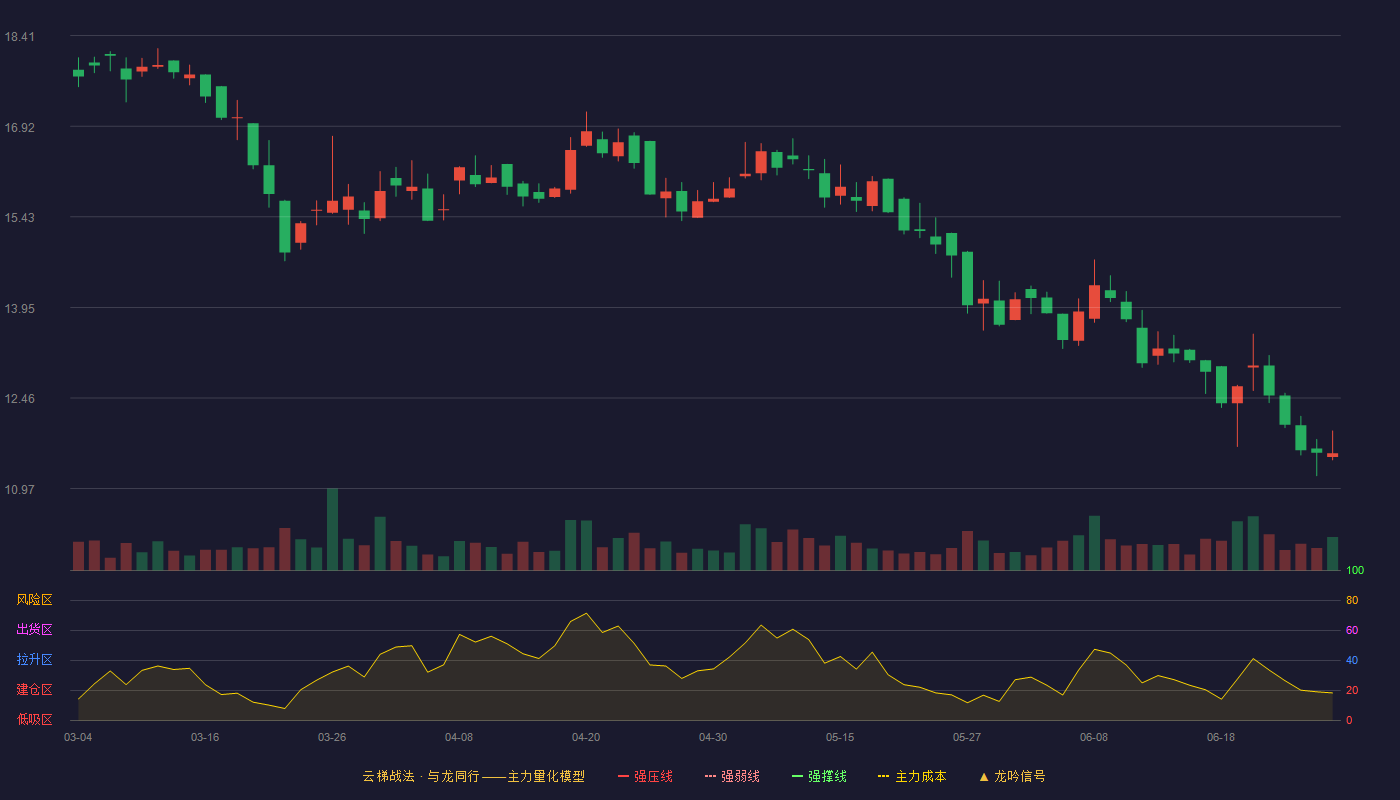The width and height of the screenshot is (1400, 800).
Task: Click the 04-08 date label
Action: pos(459,737)
